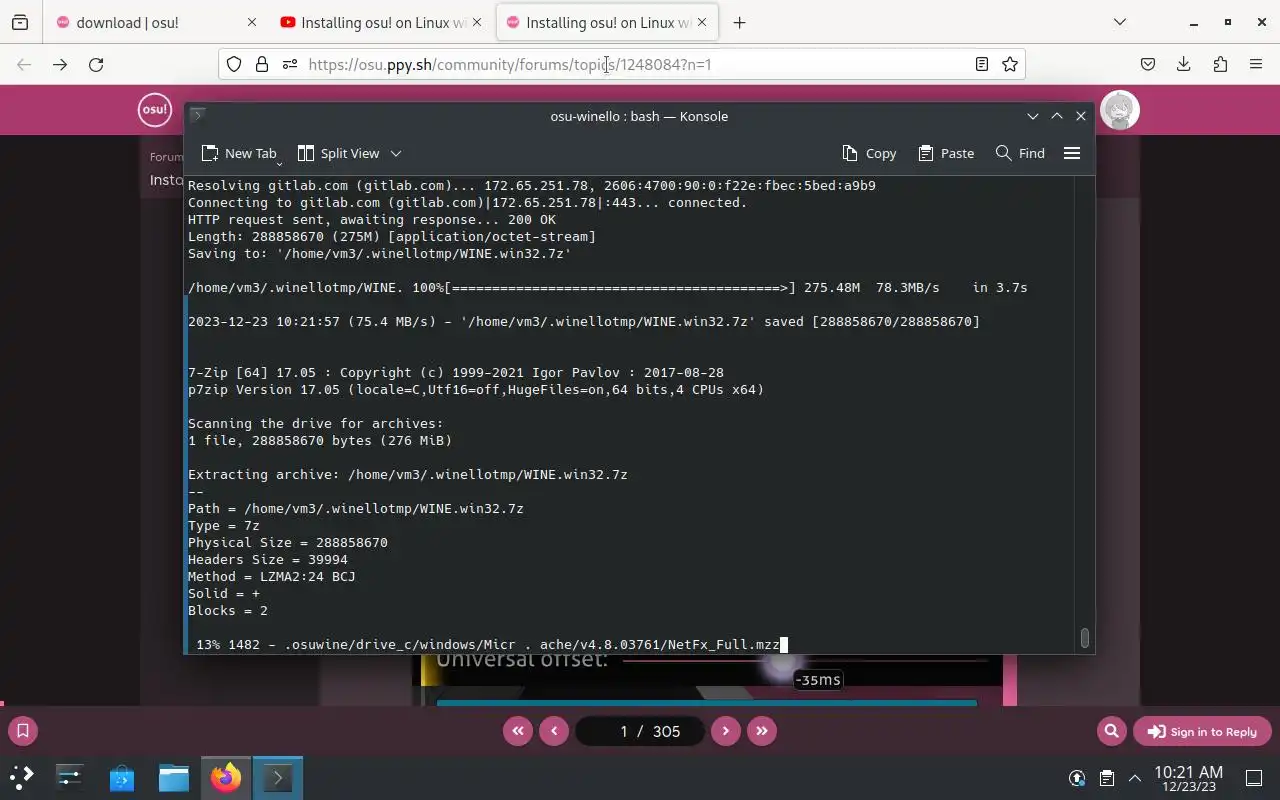This screenshot has height=800, width=1280.
Task: Click the user avatar on osu! site
Action: coord(1120,110)
